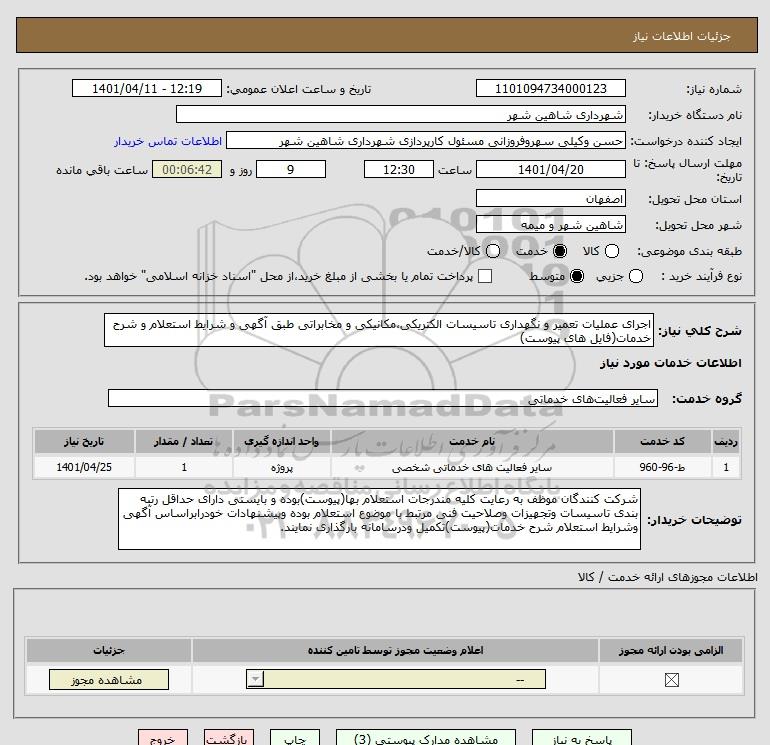Click the buyer name field شهرداری شاهین شهر

tap(401, 114)
